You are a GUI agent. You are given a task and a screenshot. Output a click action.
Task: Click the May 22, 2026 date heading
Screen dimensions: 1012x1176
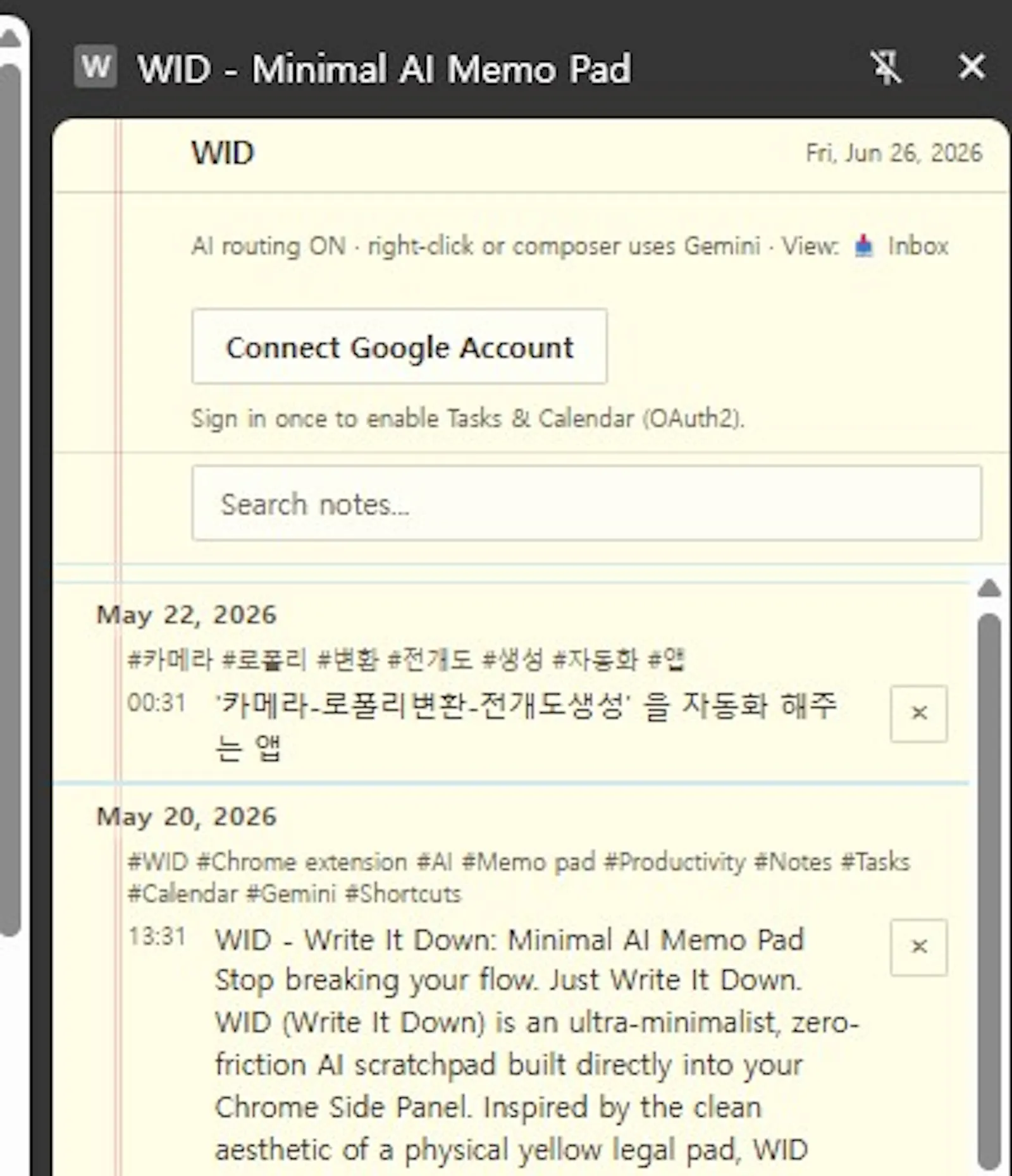pos(187,615)
